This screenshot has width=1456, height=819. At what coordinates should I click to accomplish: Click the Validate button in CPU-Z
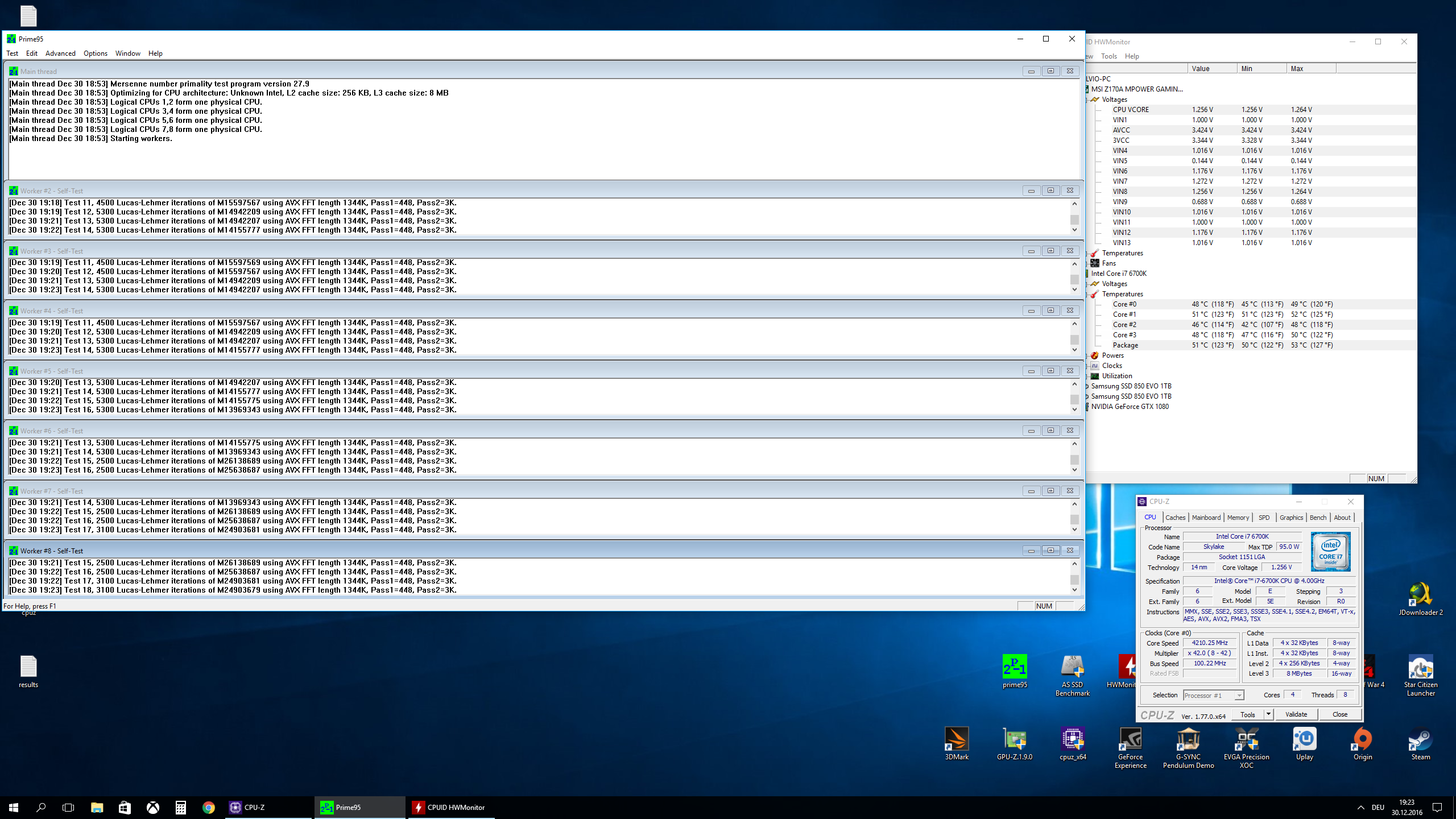pyautogui.click(x=1296, y=714)
